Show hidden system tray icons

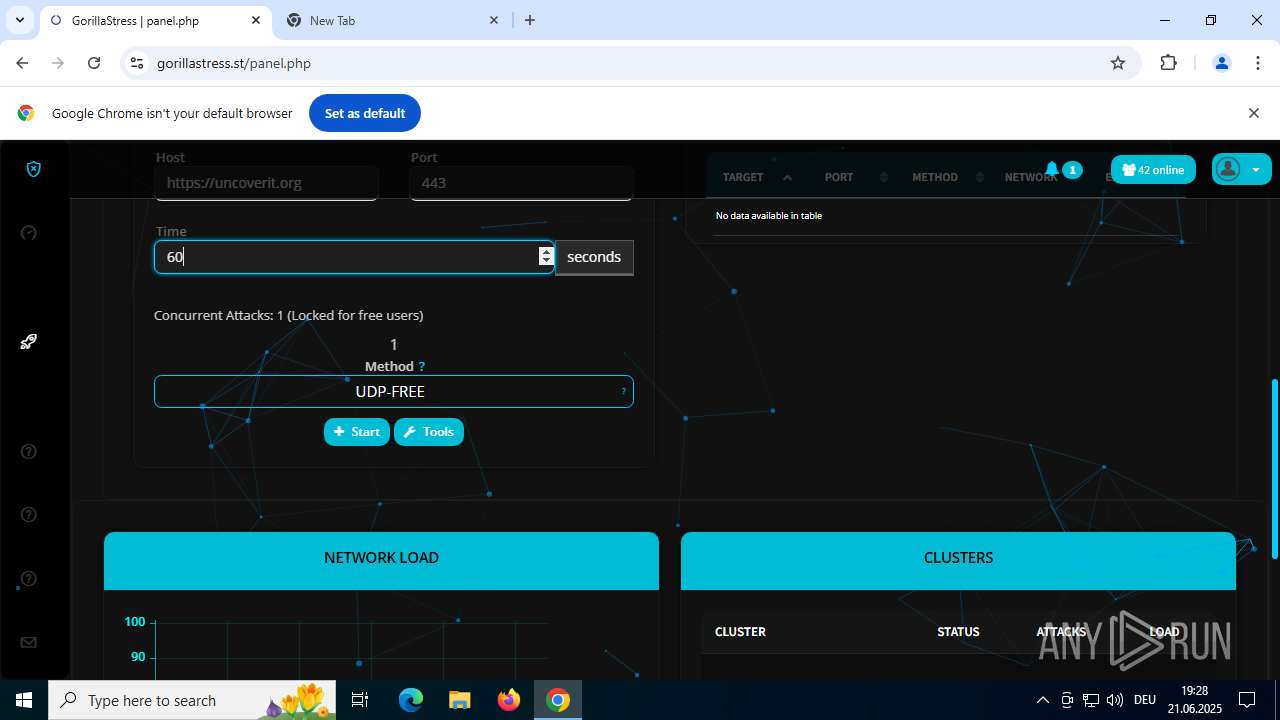[1043, 700]
